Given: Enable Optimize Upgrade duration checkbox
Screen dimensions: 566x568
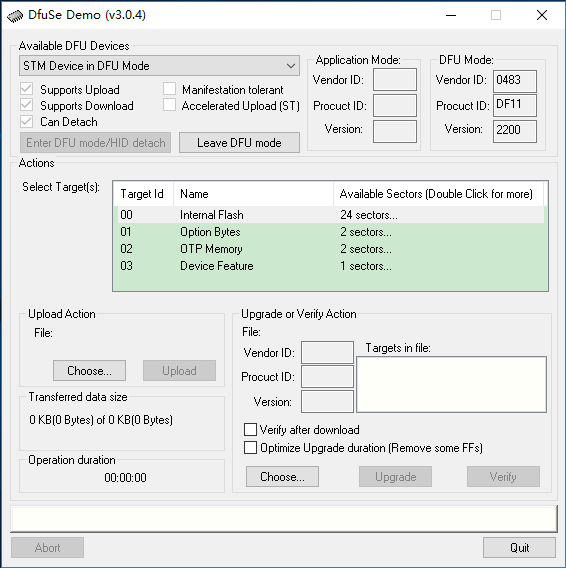Looking at the screenshot, I should click(x=250, y=448).
